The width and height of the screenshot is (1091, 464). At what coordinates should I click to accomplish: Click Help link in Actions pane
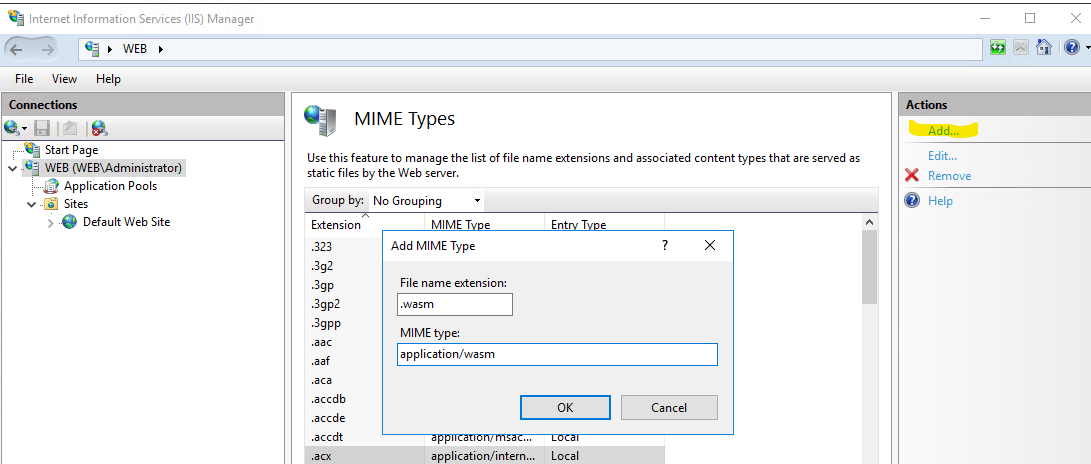[x=940, y=200]
